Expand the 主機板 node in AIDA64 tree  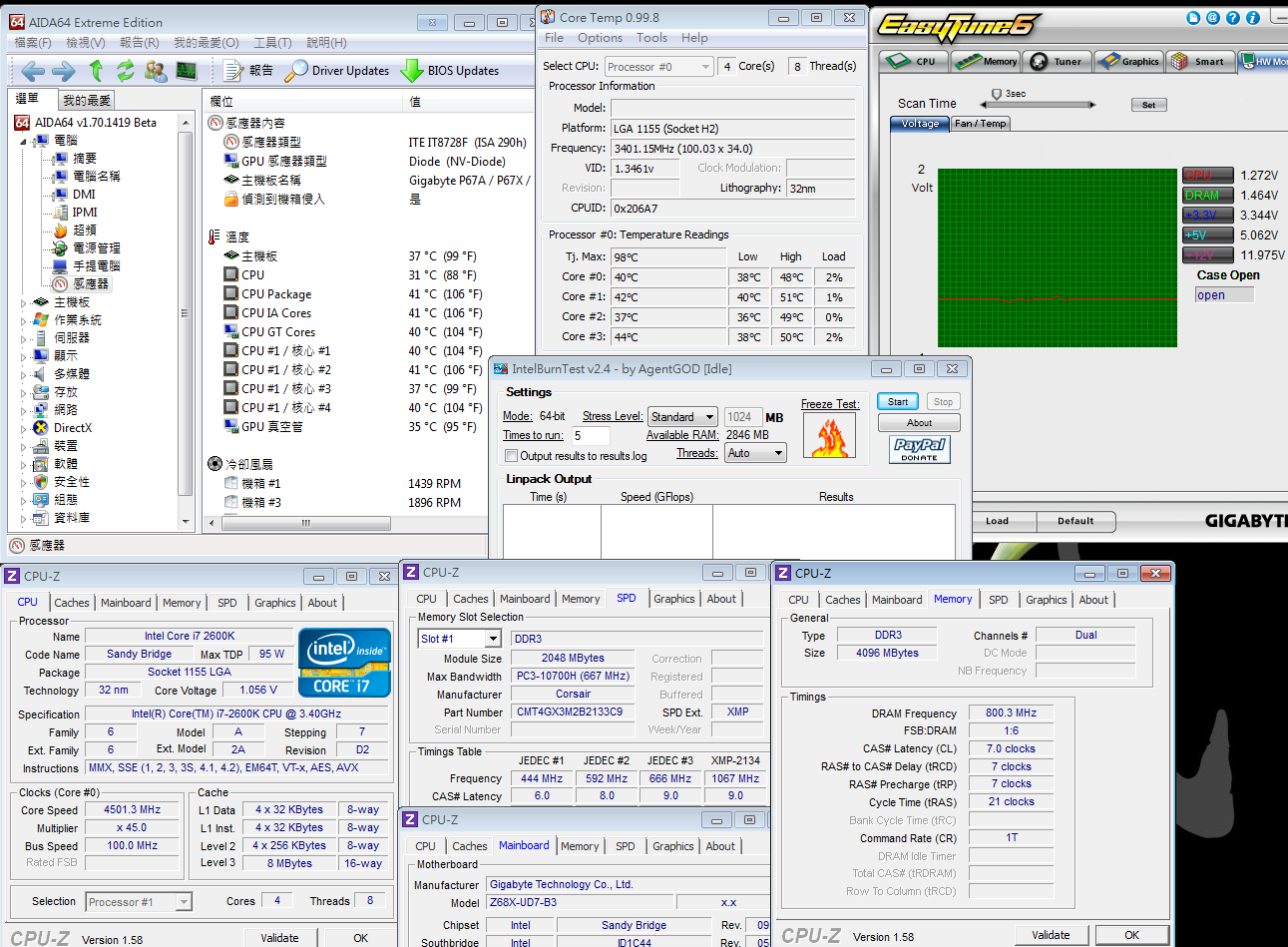[23, 302]
